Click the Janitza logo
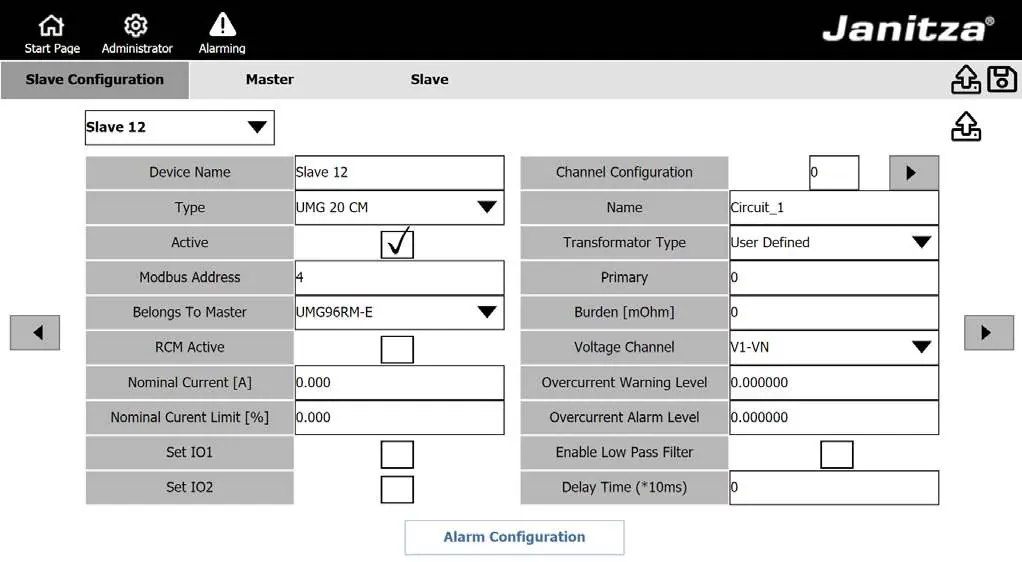Image resolution: width=1022 pixels, height=562 pixels. [x=908, y=29]
